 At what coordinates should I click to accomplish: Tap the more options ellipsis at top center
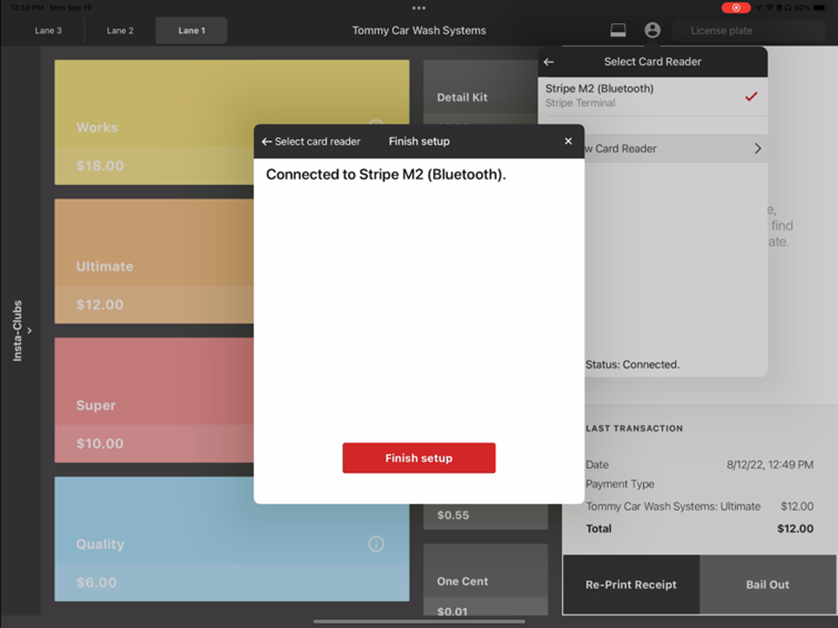418,8
